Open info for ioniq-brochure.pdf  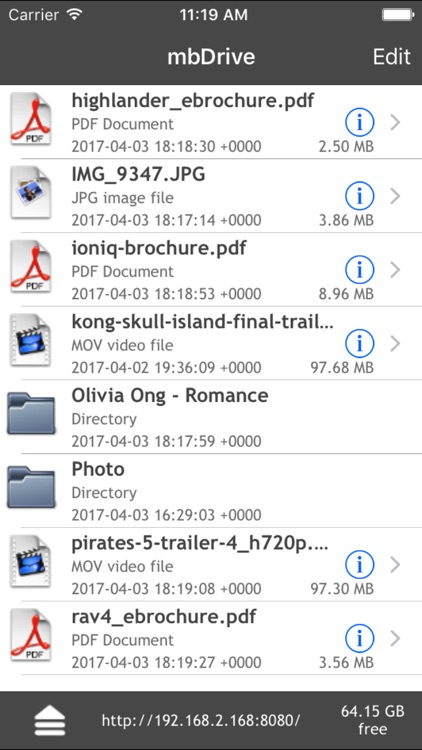tap(359, 270)
